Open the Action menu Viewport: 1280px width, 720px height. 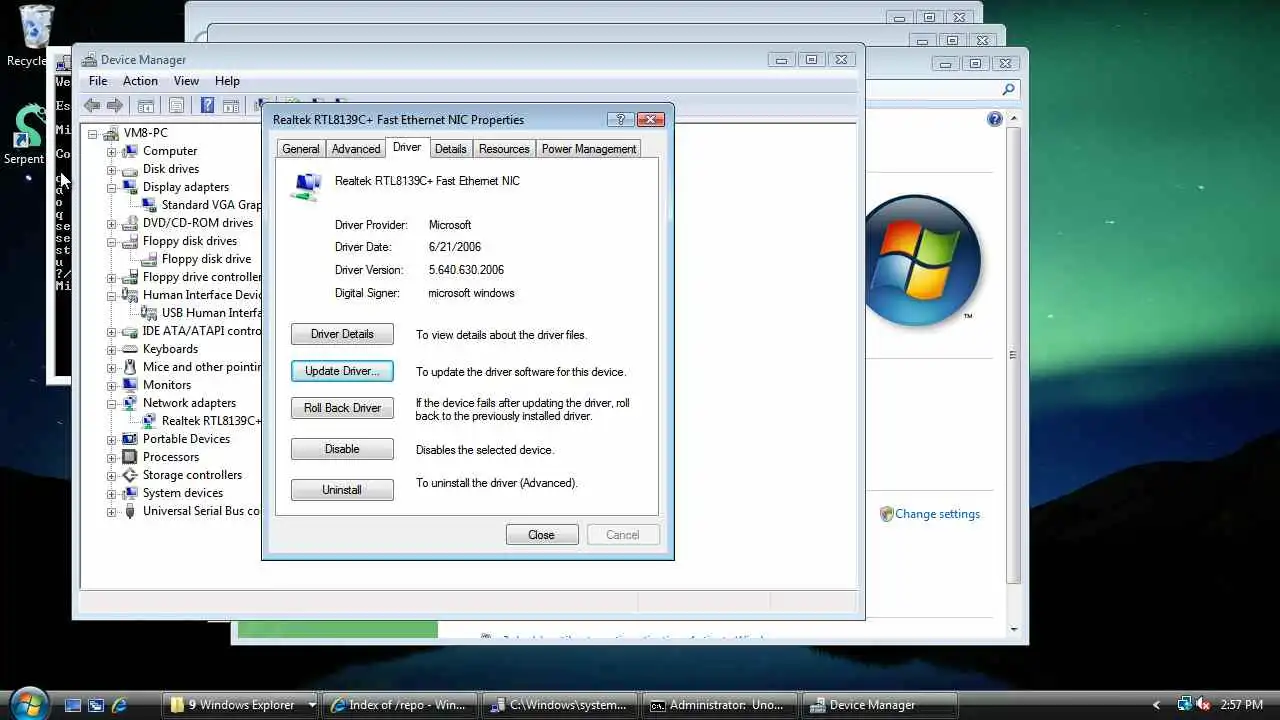click(140, 81)
